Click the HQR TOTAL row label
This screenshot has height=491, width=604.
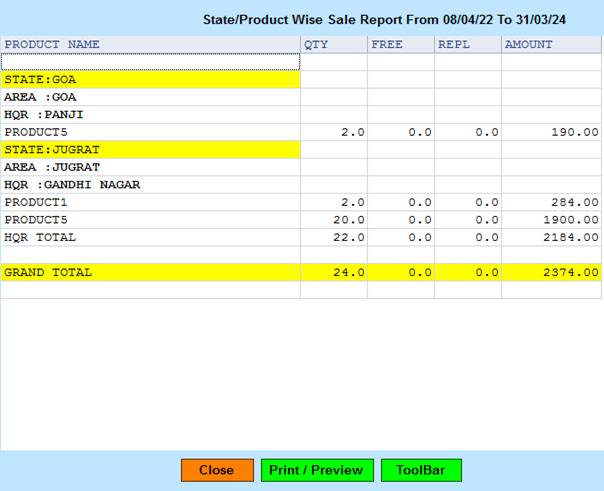coord(40,237)
